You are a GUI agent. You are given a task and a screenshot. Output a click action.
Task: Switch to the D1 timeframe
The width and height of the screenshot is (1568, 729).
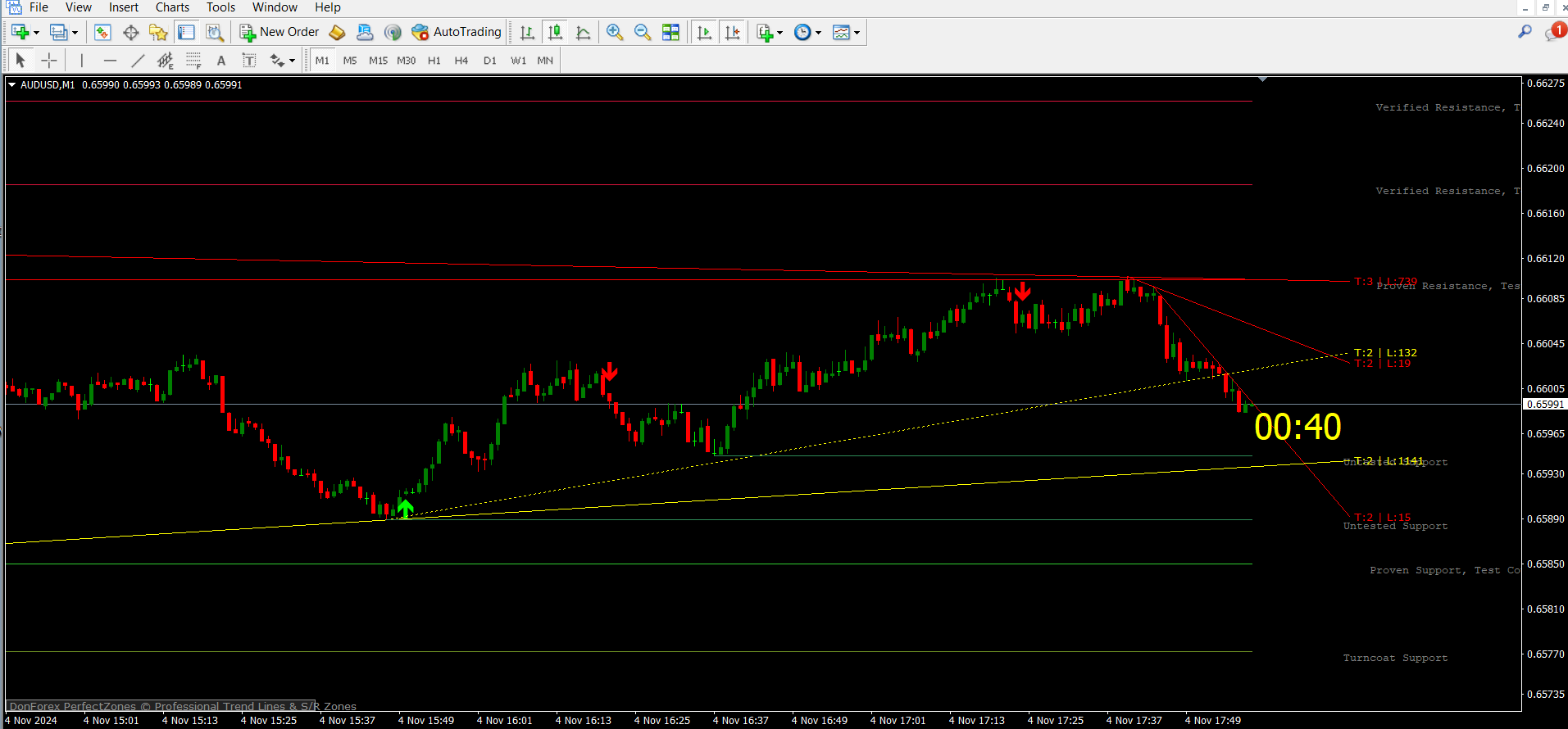(x=490, y=61)
